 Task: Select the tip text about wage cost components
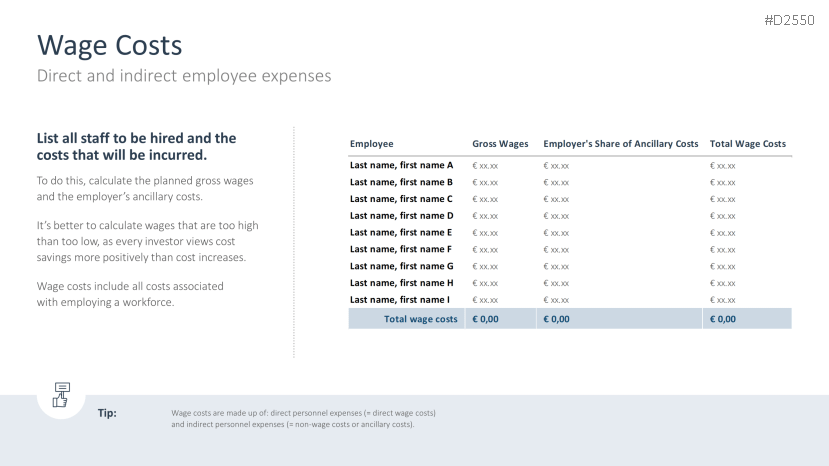(x=303, y=418)
